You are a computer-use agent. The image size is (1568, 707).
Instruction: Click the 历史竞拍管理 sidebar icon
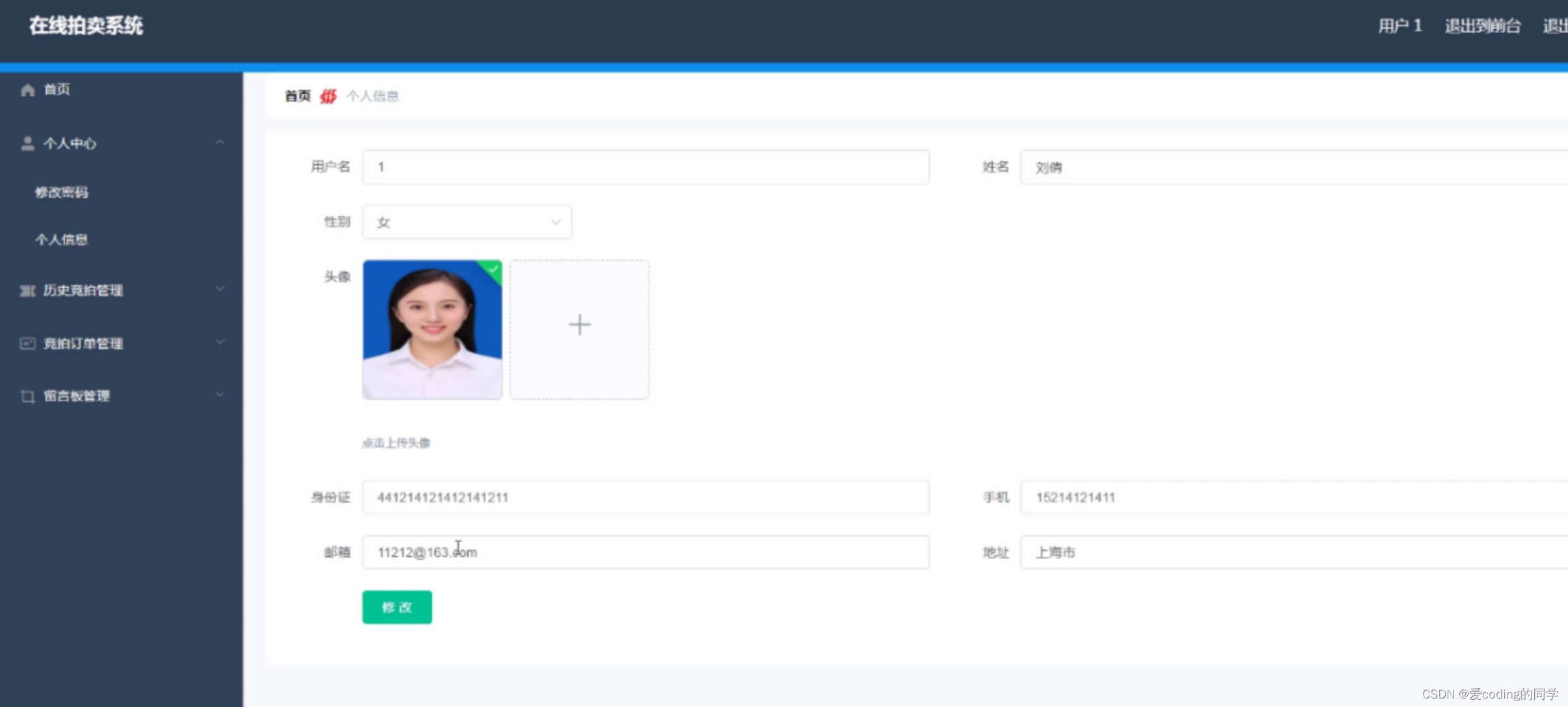tap(27, 290)
